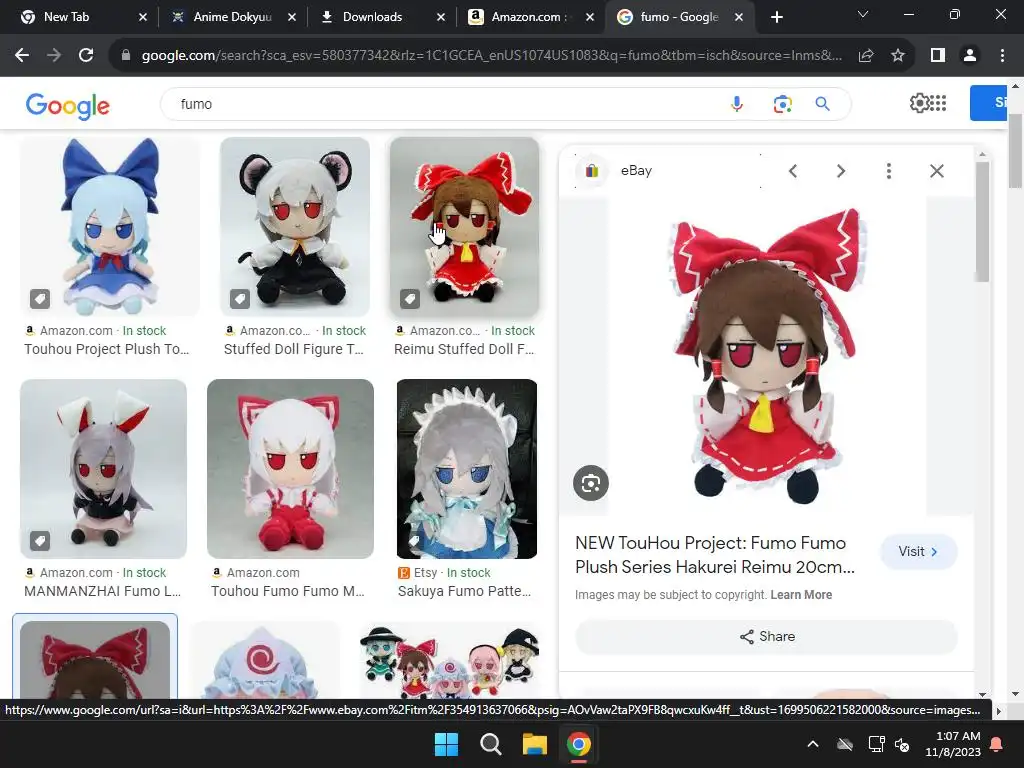Show previous image in eBay preview panel

click(x=793, y=171)
